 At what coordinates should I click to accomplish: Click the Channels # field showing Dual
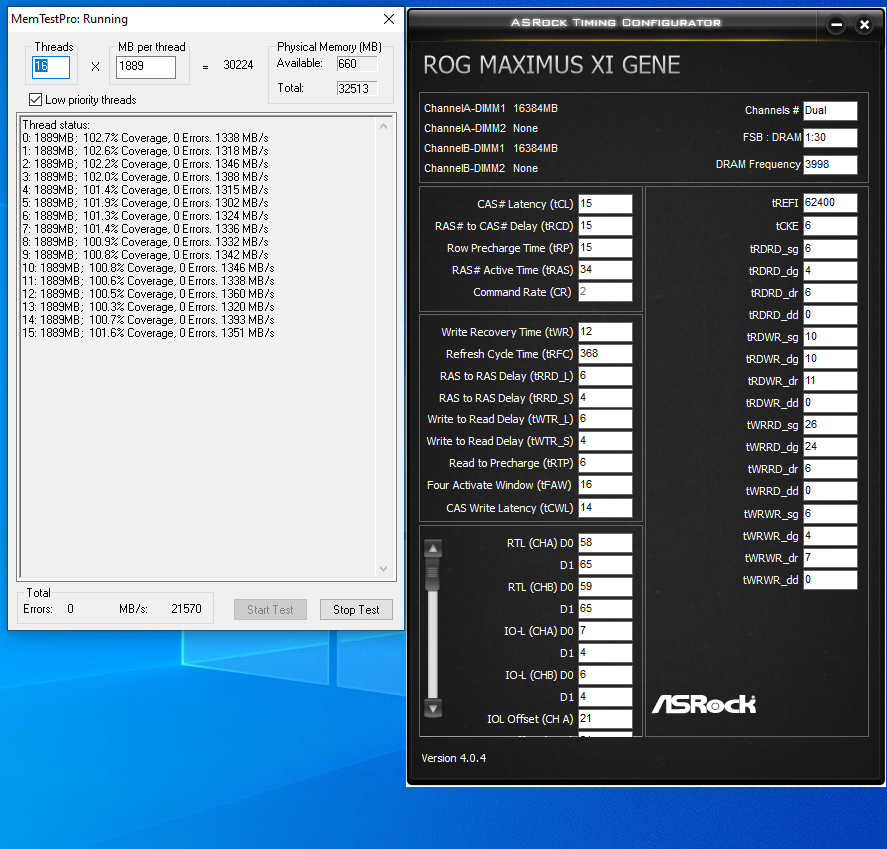point(830,111)
